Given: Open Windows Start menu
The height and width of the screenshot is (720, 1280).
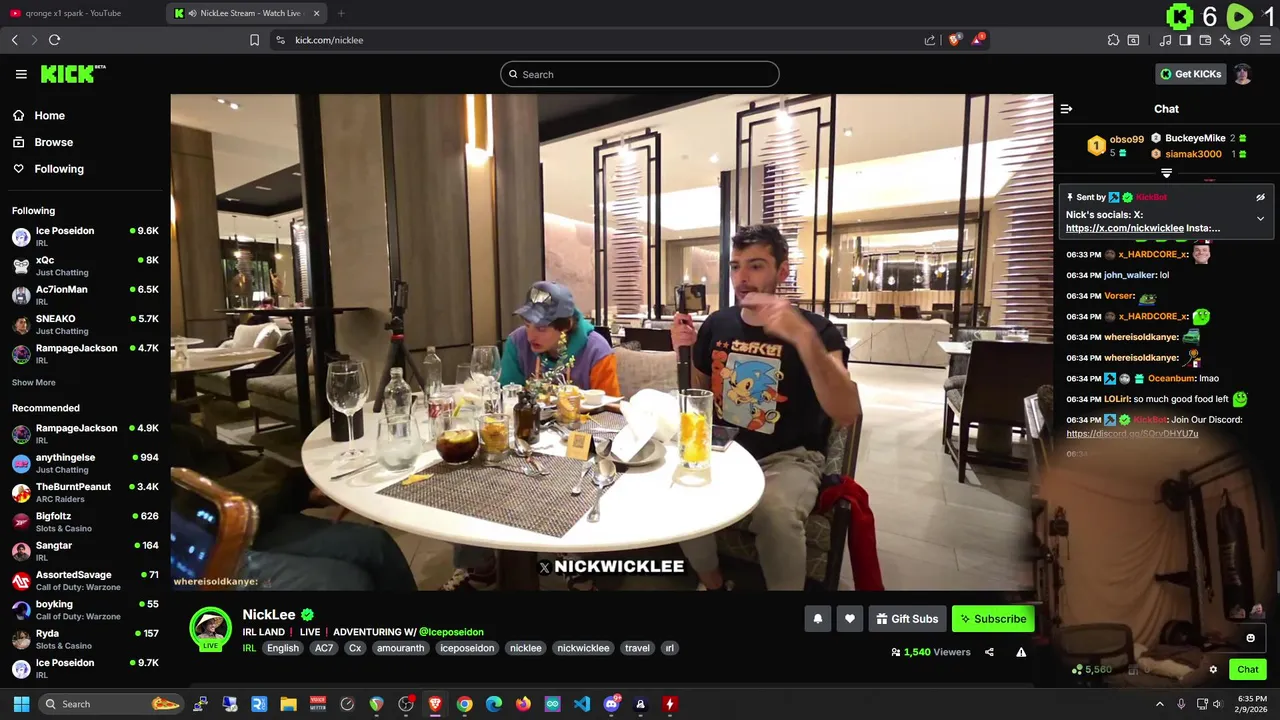Looking at the screenshot, I should (21, 704).
